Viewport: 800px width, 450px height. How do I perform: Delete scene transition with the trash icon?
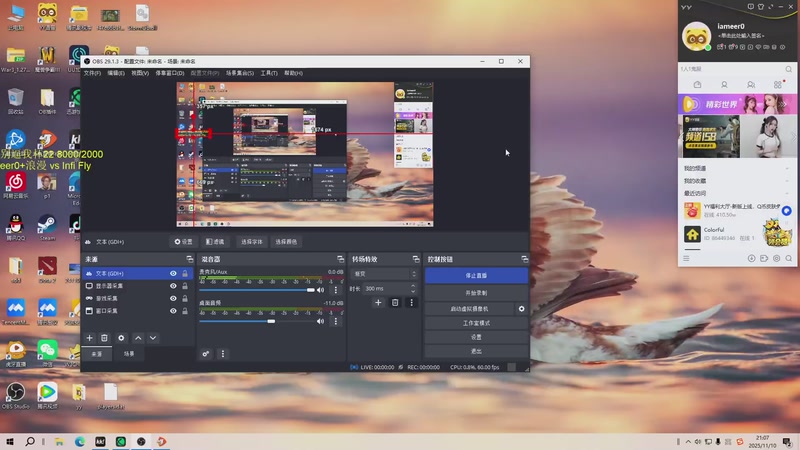395,303
